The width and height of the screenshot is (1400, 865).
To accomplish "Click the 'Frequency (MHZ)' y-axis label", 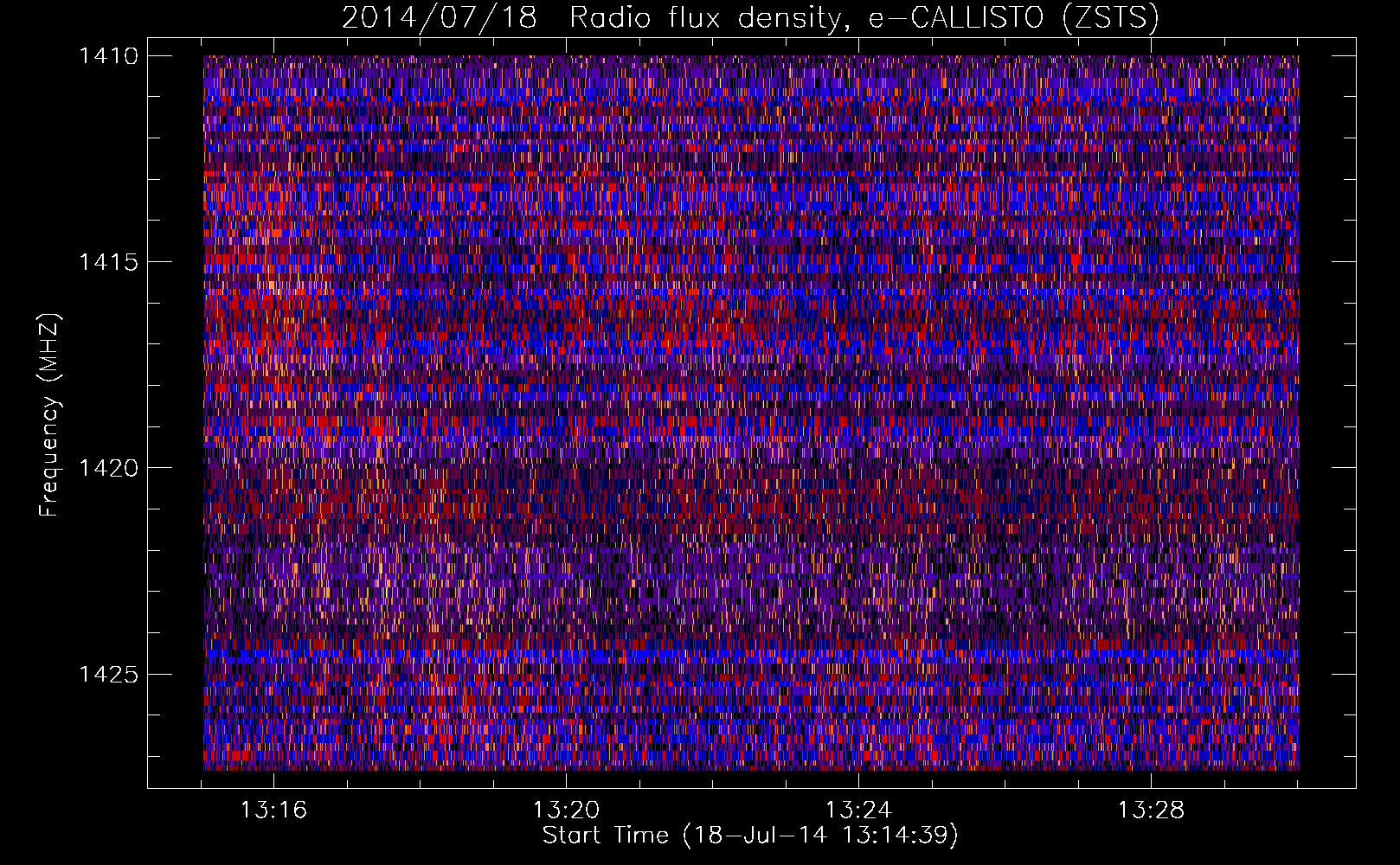I will pyautogui.click(x=49, y=415).
